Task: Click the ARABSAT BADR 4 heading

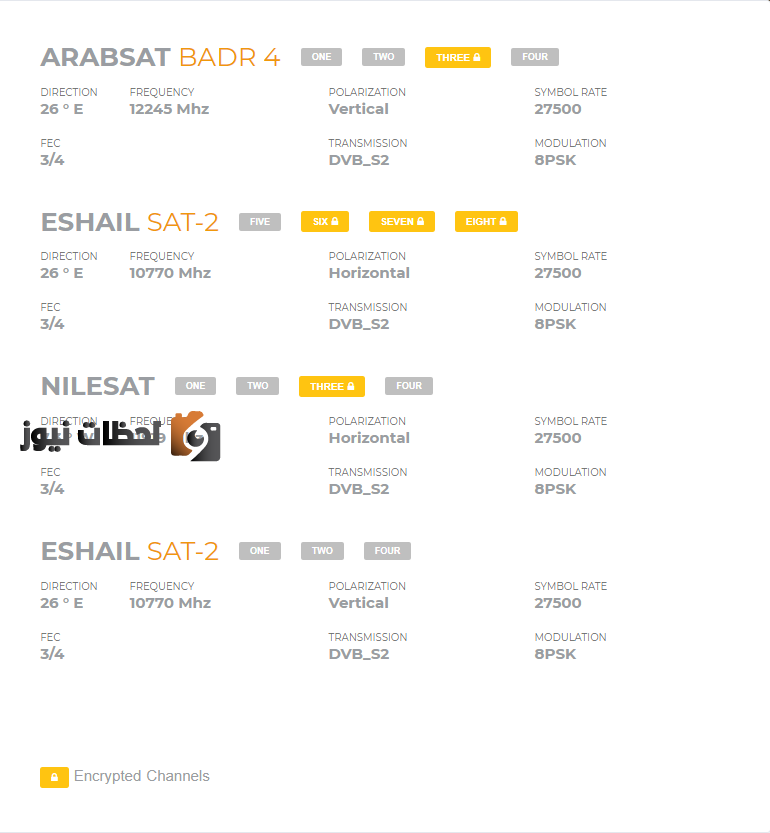Action: click(160, 57)
